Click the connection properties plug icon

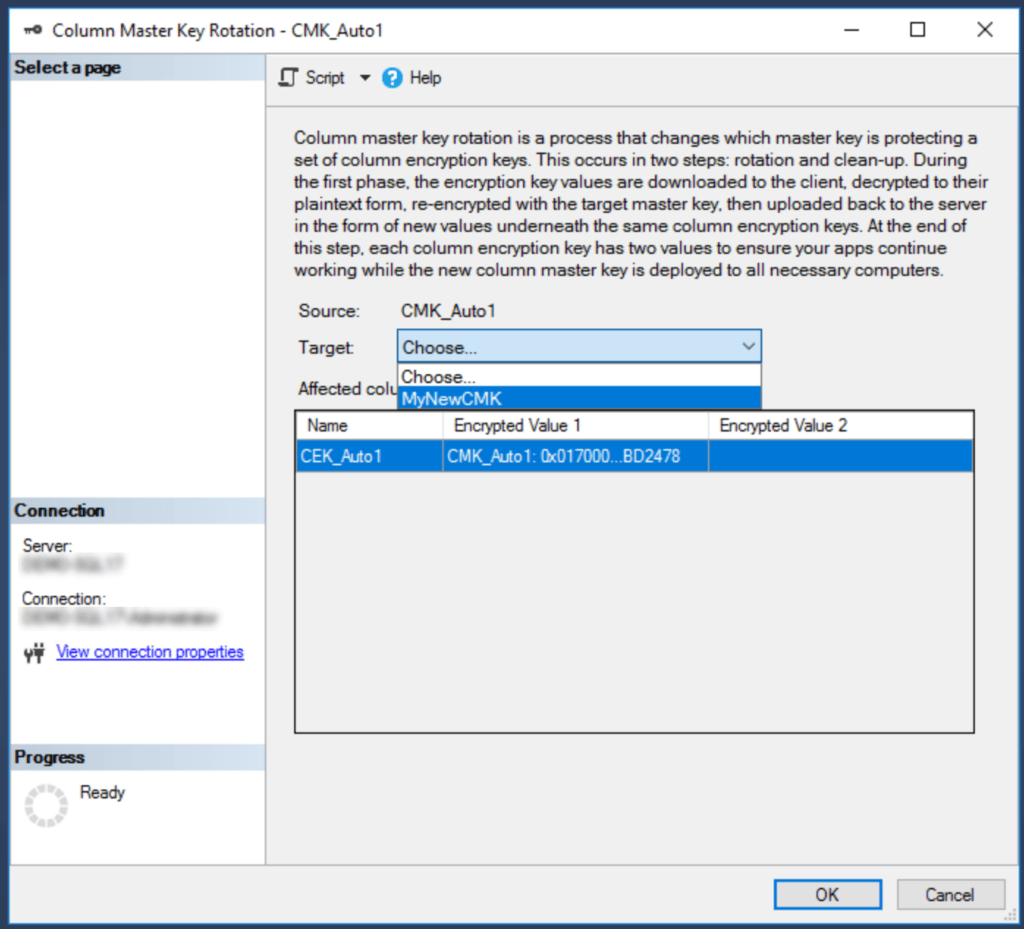34,652
